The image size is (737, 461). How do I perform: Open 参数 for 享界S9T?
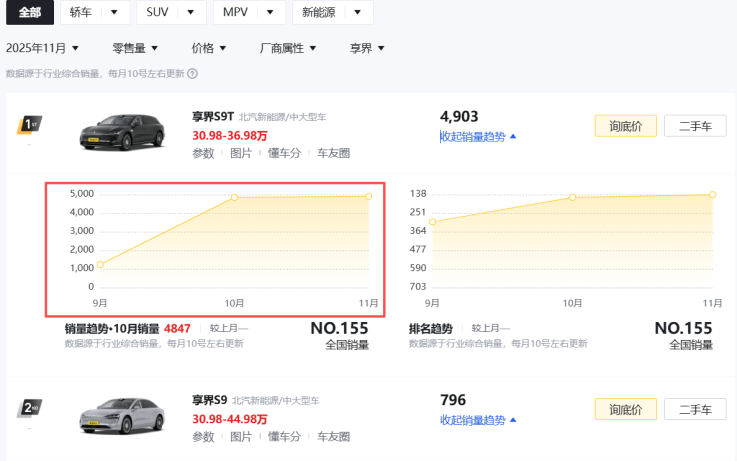[x=203, y=153]
